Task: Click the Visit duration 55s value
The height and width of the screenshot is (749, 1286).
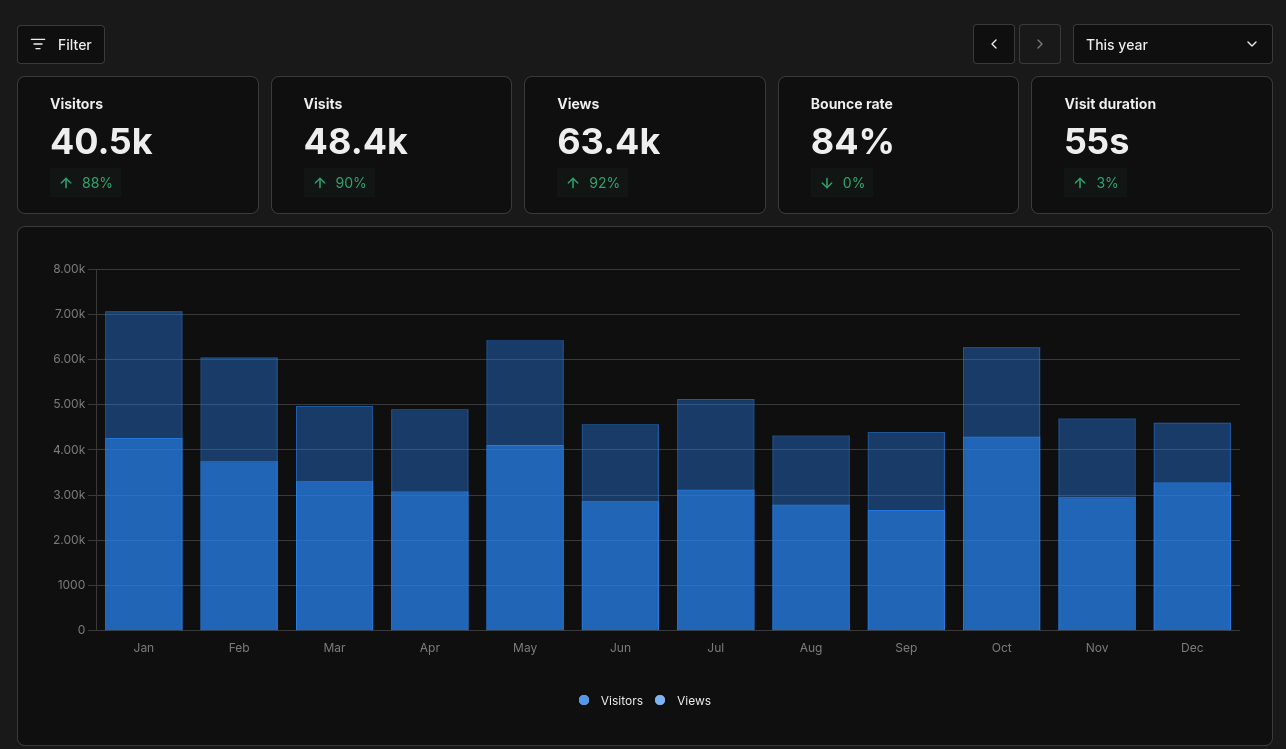Action: pyautogui.click(x=1096, y=142)
